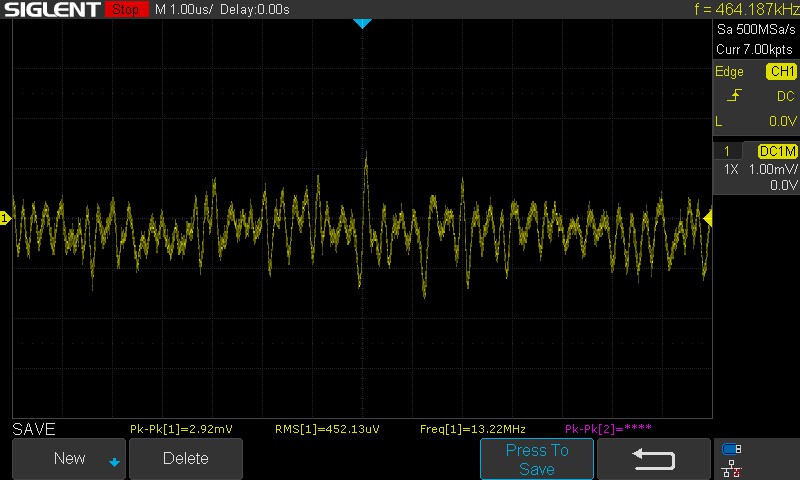Select the Edge trigger type label
Screen dimensions: 800x480
click(x=729, y=72)
